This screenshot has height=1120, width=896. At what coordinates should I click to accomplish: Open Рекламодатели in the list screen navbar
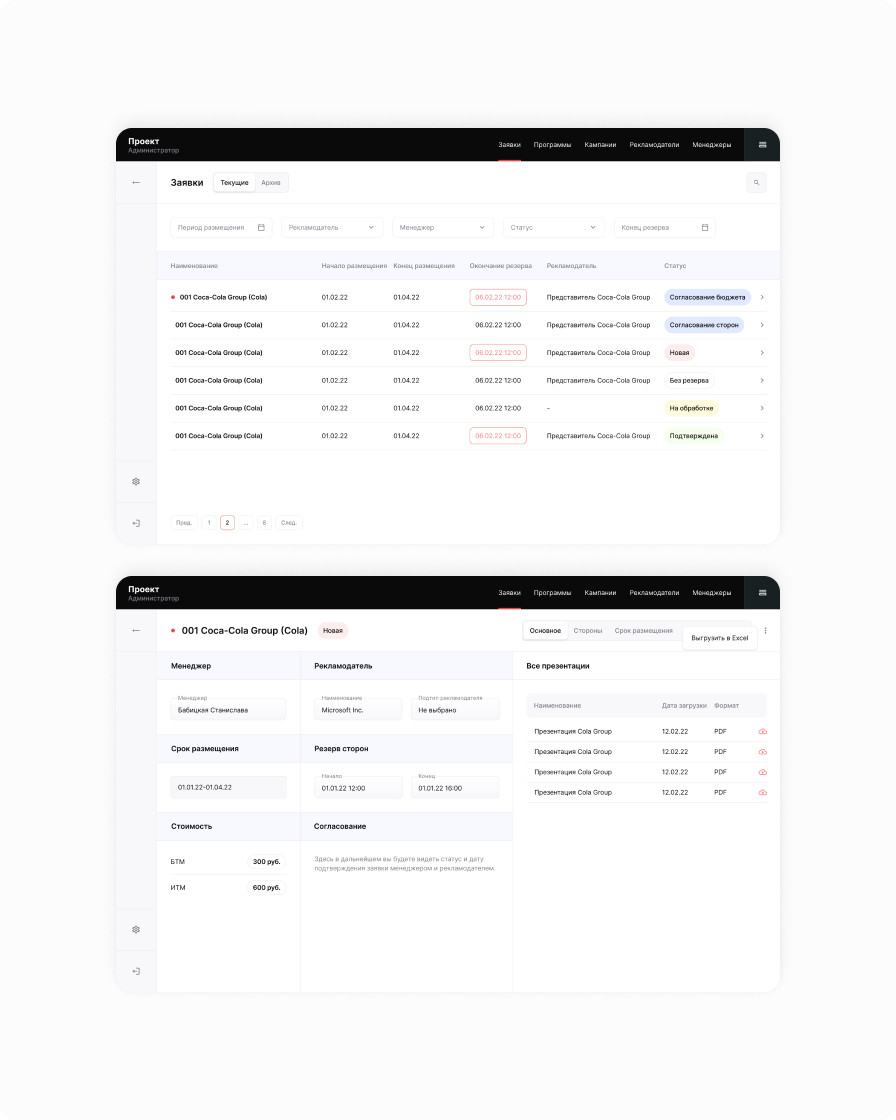(654, 145)
